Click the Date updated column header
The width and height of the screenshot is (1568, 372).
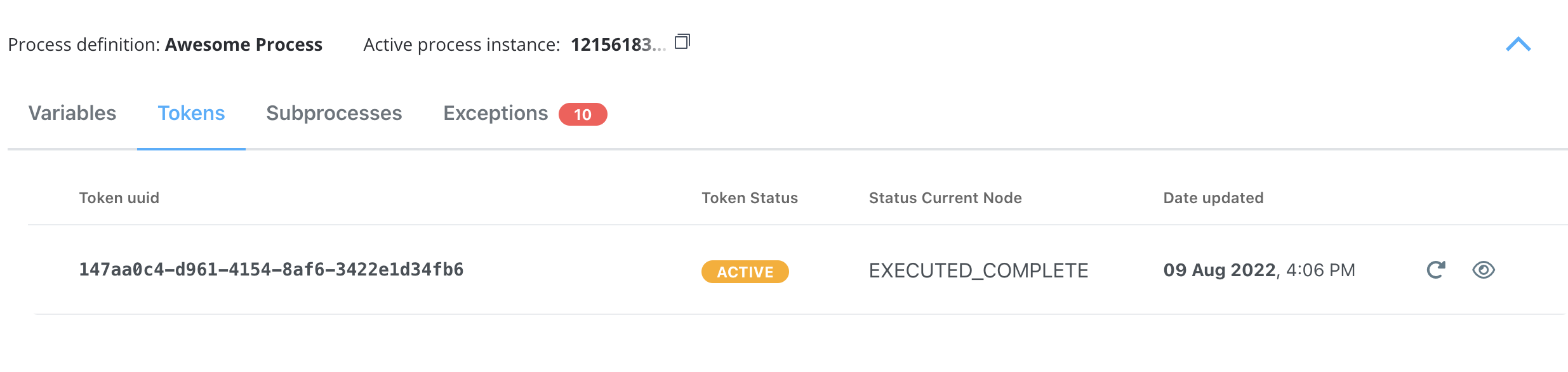[1213, 198]
